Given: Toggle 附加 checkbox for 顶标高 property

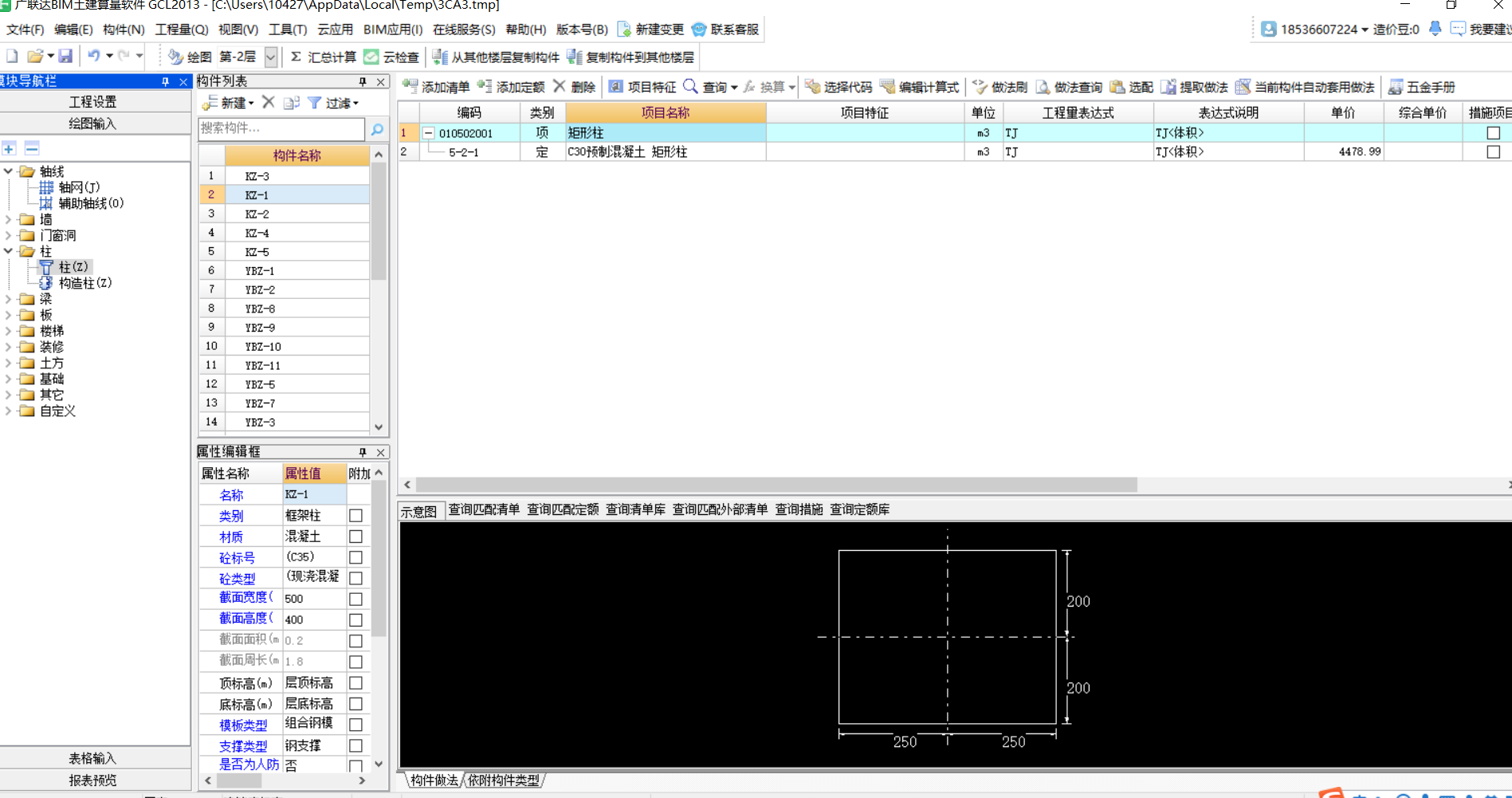Looking at the screenshot, I should tap(355, 682).
